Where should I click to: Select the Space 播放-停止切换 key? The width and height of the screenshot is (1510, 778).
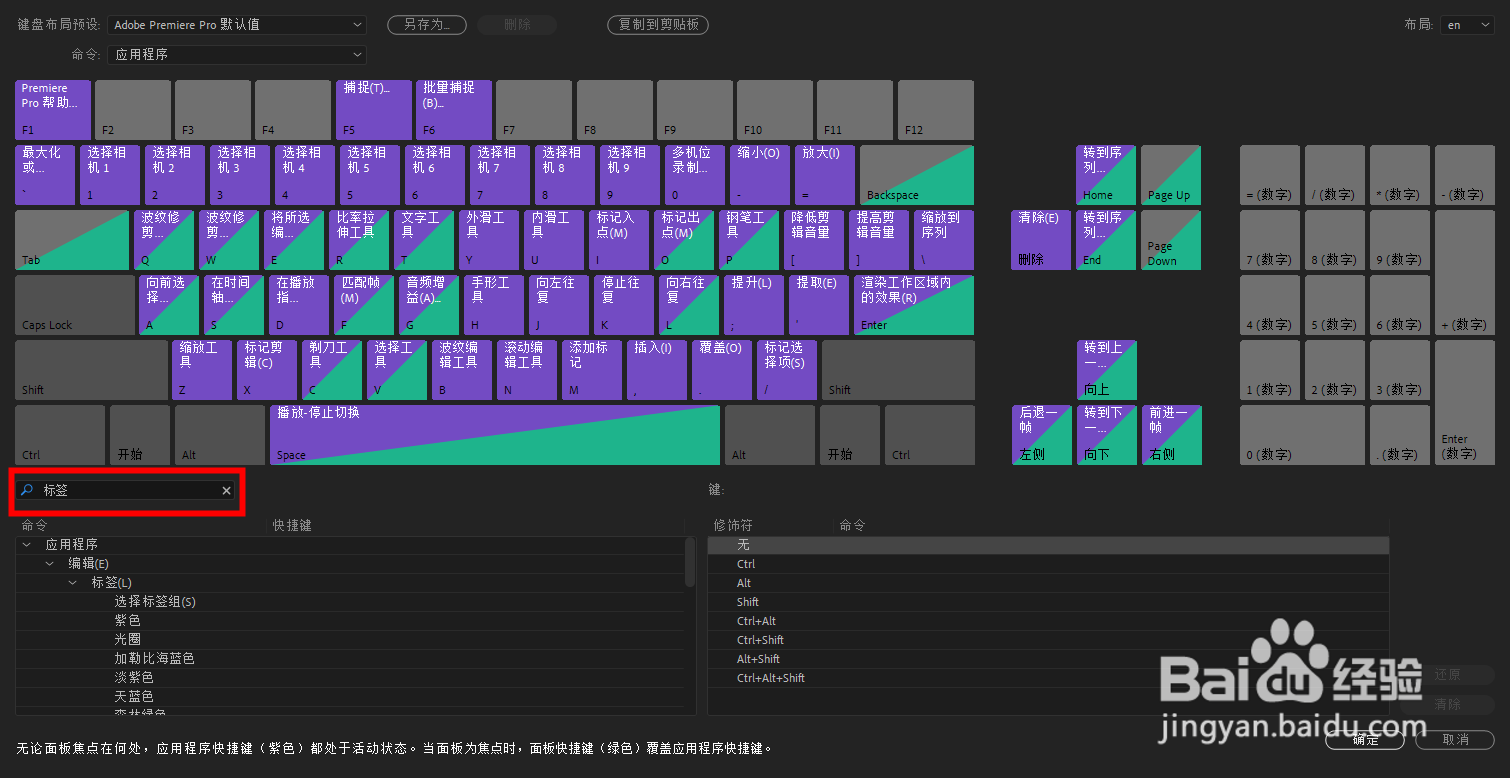tap(495, 435)
